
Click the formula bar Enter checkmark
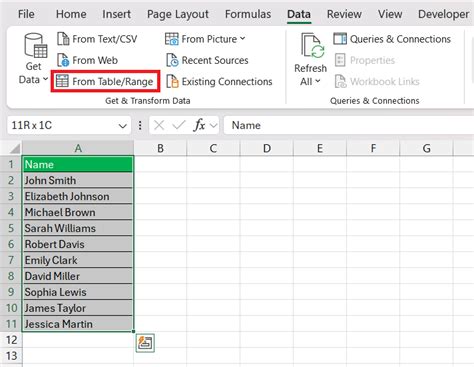179,125
